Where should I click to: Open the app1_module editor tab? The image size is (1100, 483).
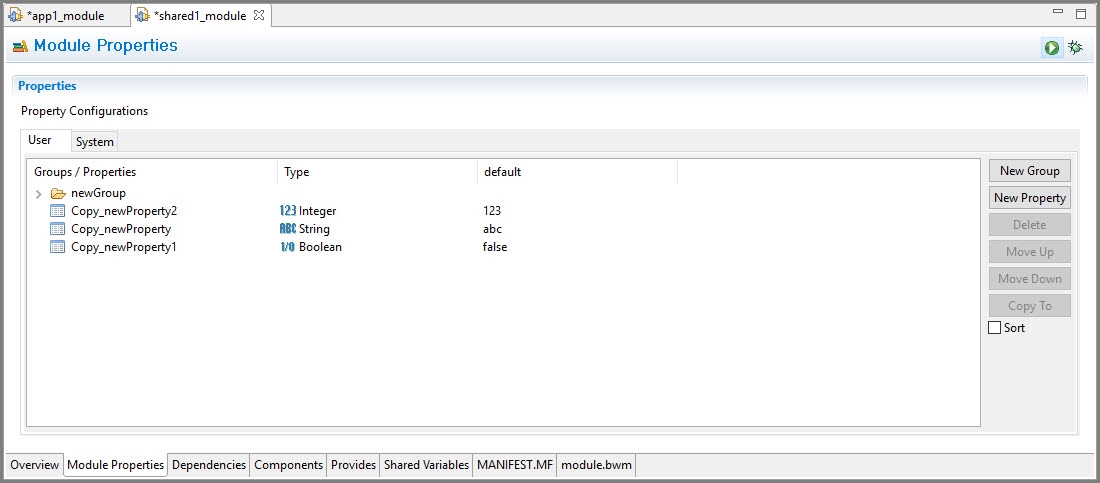coord(58,15)
